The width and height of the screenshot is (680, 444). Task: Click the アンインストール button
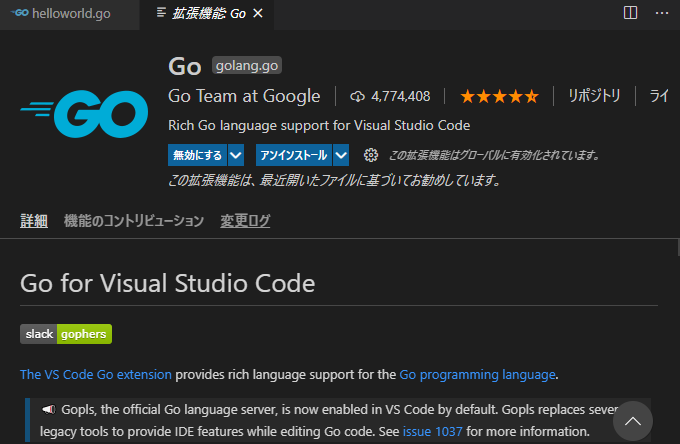click(x=294, y=155)
